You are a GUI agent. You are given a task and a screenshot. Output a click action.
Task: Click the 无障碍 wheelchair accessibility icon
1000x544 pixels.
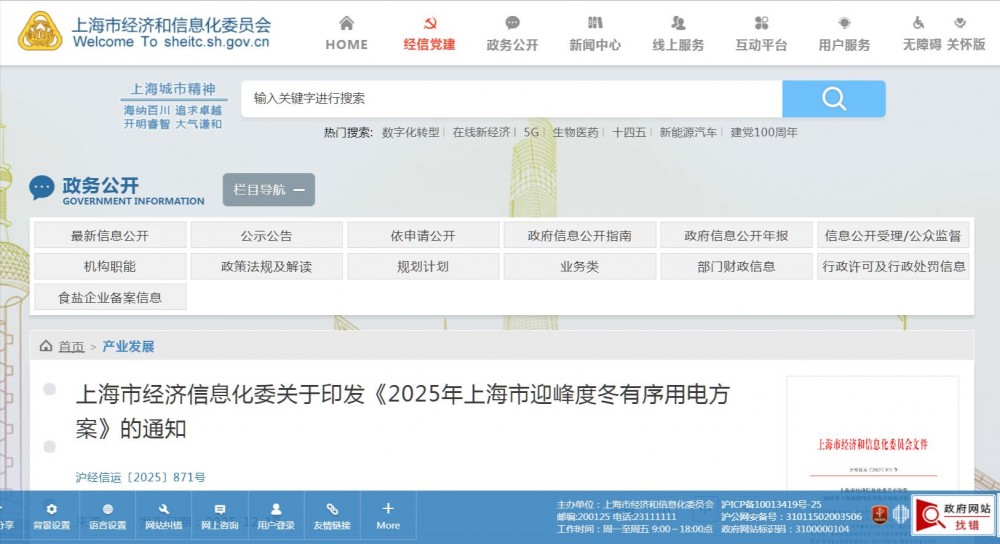pyautogui.click(x=919, y=23)
